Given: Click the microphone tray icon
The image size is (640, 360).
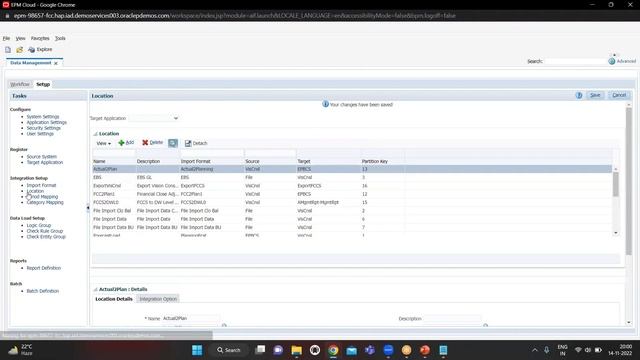Looking at the screenshot, I should click(547, 350).
